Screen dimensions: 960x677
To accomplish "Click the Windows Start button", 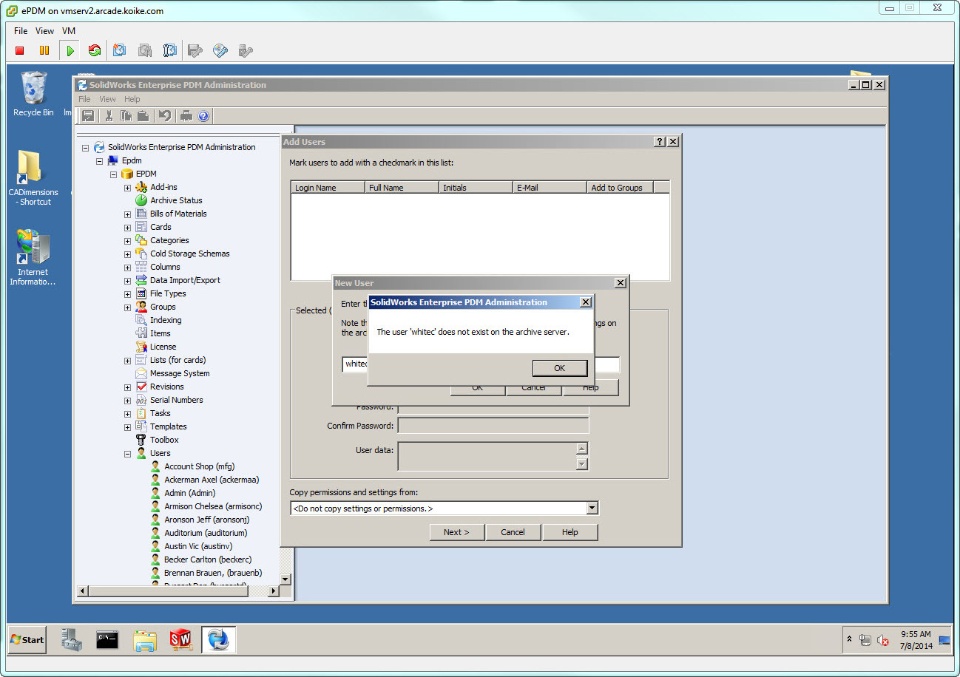I will [27, 640].
